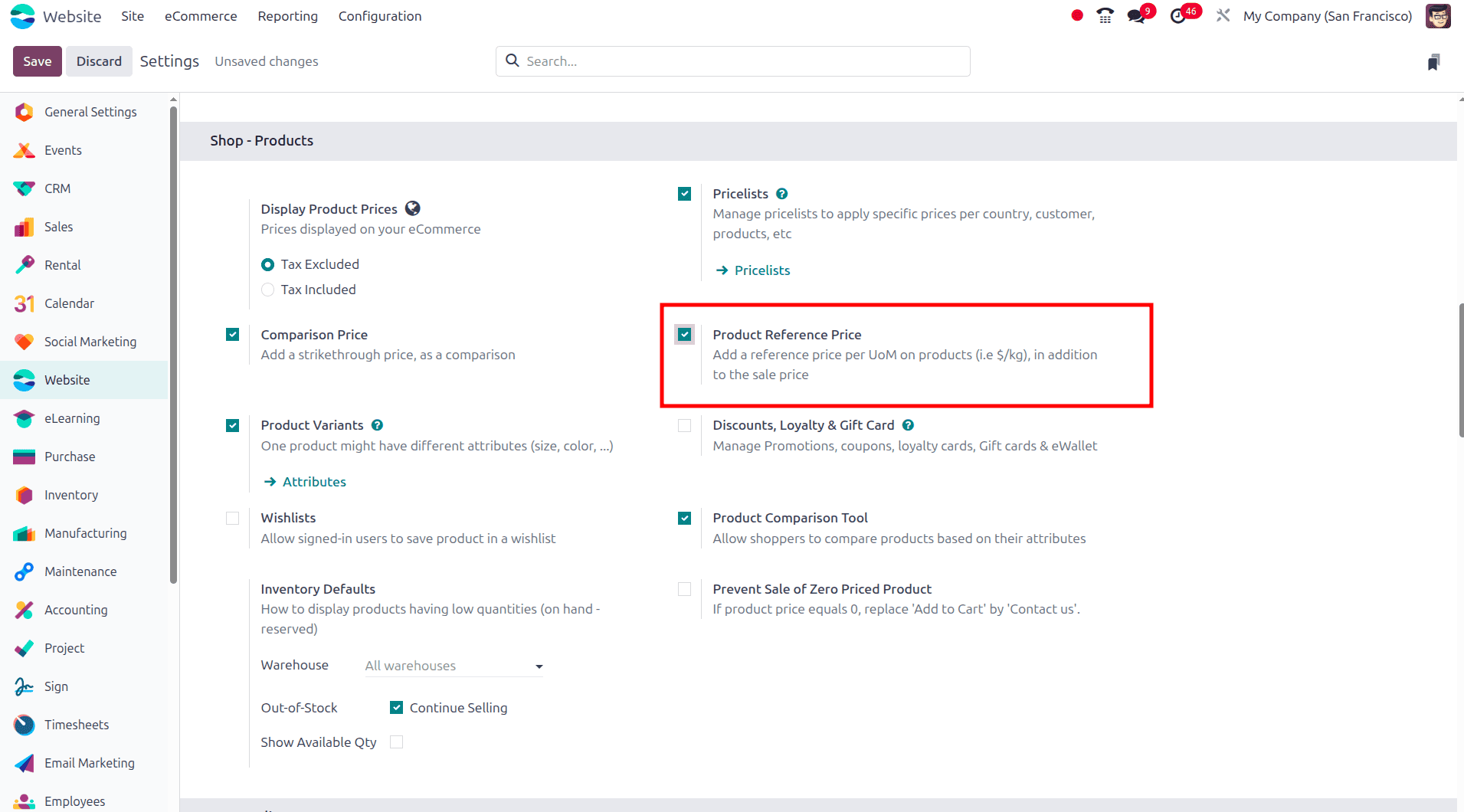1464x812 pixels.
Task: Follow the Pricelists arrow link
Action: click(x=753, y=270)
